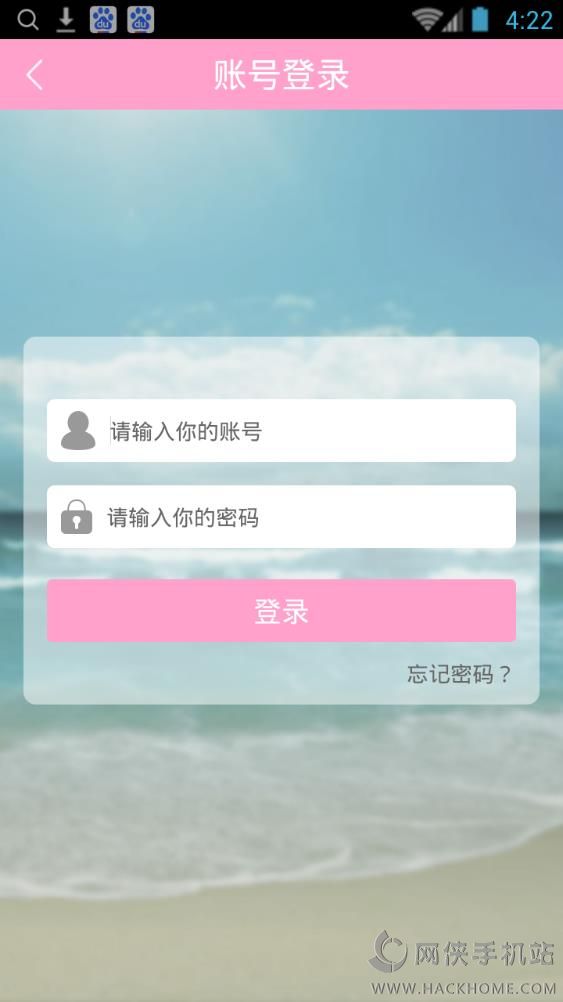This screenshot has width=563, height=1002.
Task: Open the search icon in status bar
Action: click(27, 20)
